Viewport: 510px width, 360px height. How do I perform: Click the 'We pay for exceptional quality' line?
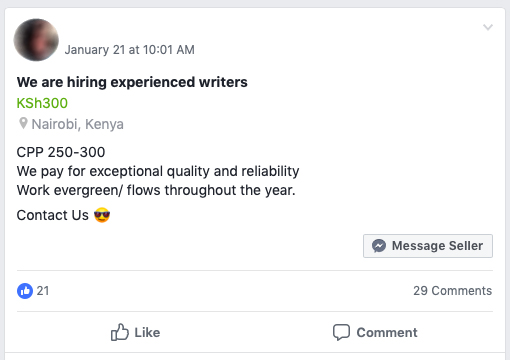(158, 171)
